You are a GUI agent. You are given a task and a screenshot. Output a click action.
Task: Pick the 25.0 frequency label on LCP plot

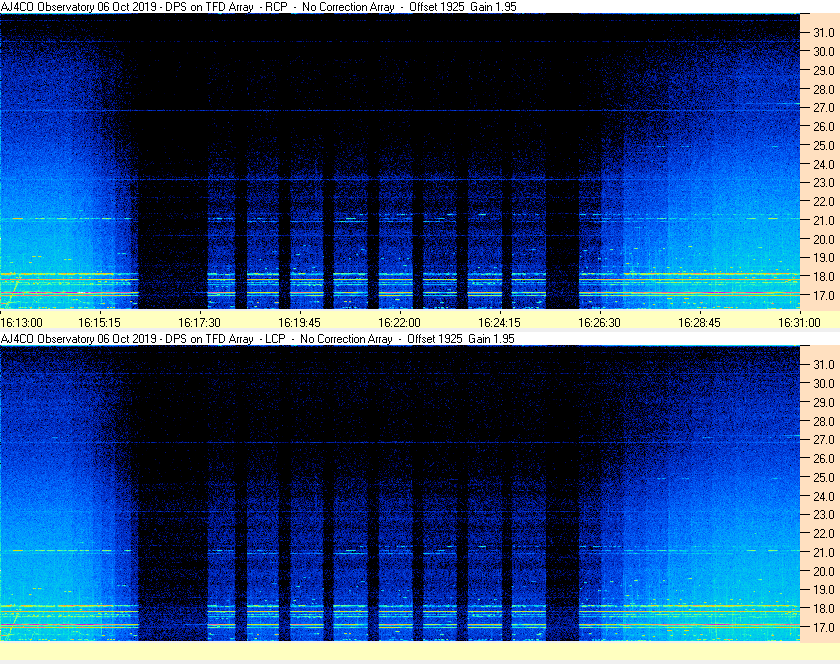point(824,477)
